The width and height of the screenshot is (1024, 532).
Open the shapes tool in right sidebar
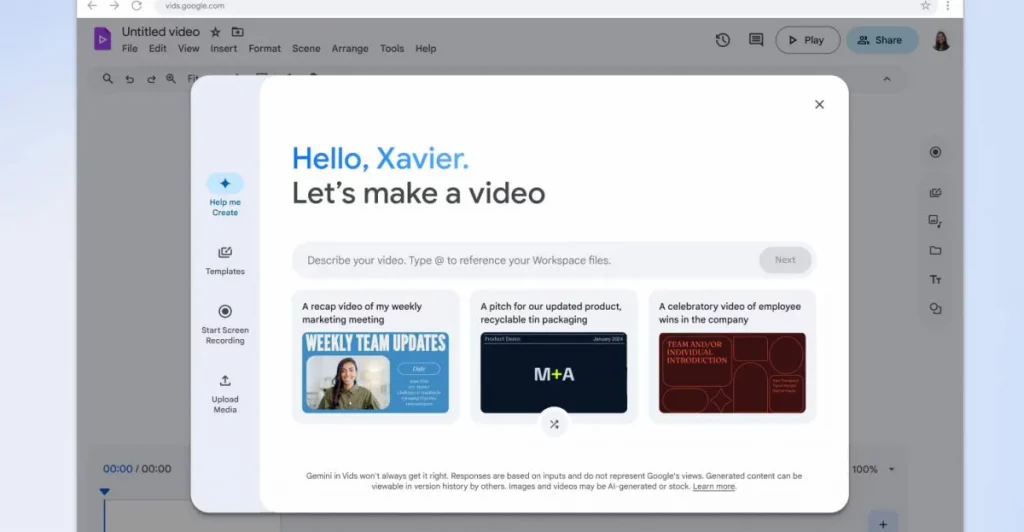(935, 309)
